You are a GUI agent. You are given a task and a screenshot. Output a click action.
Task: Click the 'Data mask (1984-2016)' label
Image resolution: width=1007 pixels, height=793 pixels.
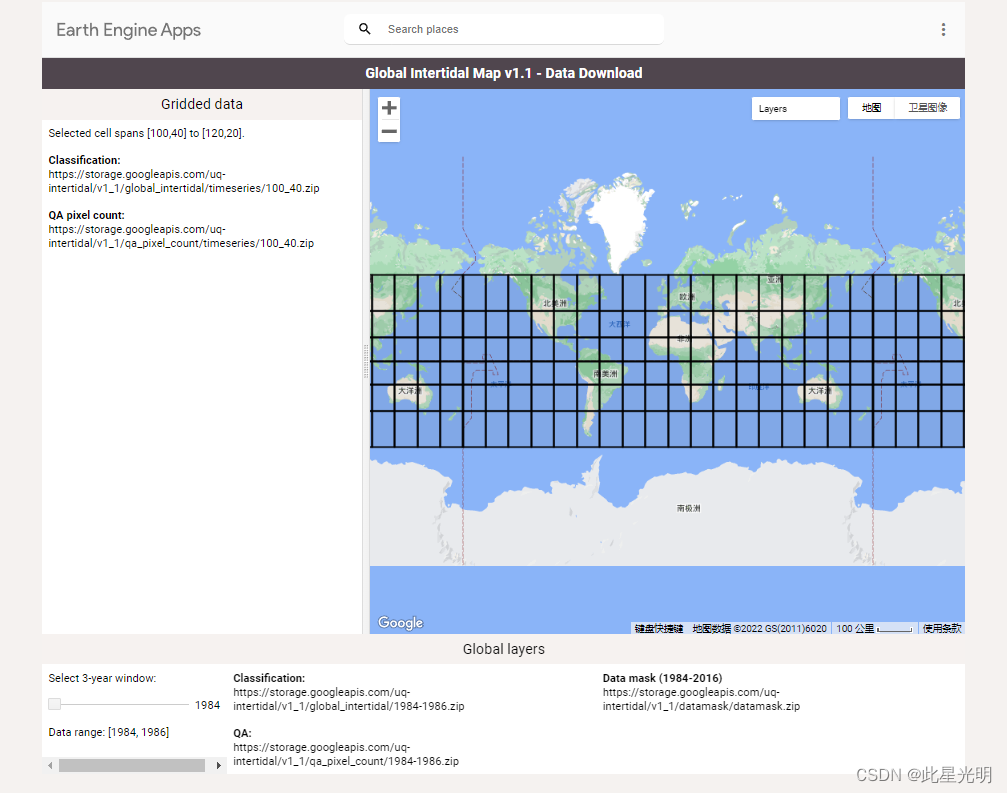tap(662, 678)
